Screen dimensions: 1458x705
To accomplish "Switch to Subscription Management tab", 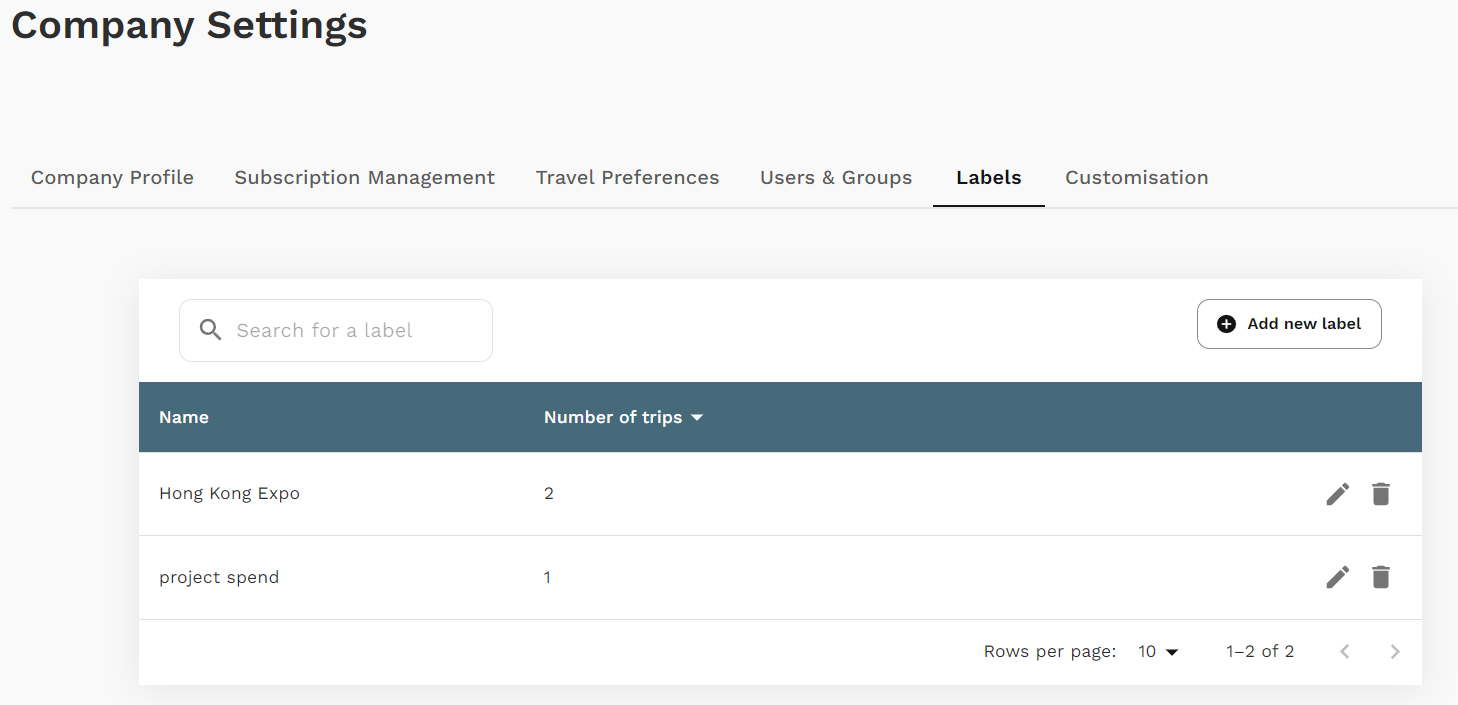I will (365, 178).
